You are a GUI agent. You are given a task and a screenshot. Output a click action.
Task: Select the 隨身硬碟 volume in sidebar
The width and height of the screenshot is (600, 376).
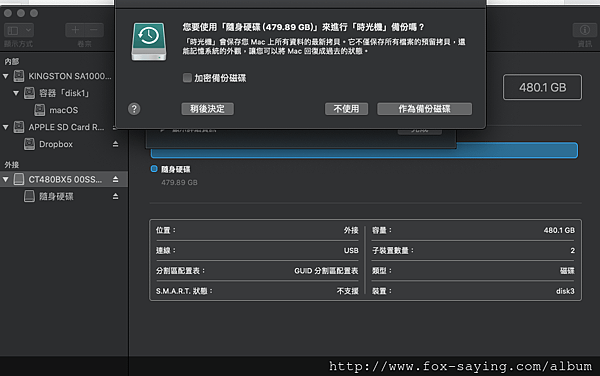pyautogui.click(x=56, y=196)
